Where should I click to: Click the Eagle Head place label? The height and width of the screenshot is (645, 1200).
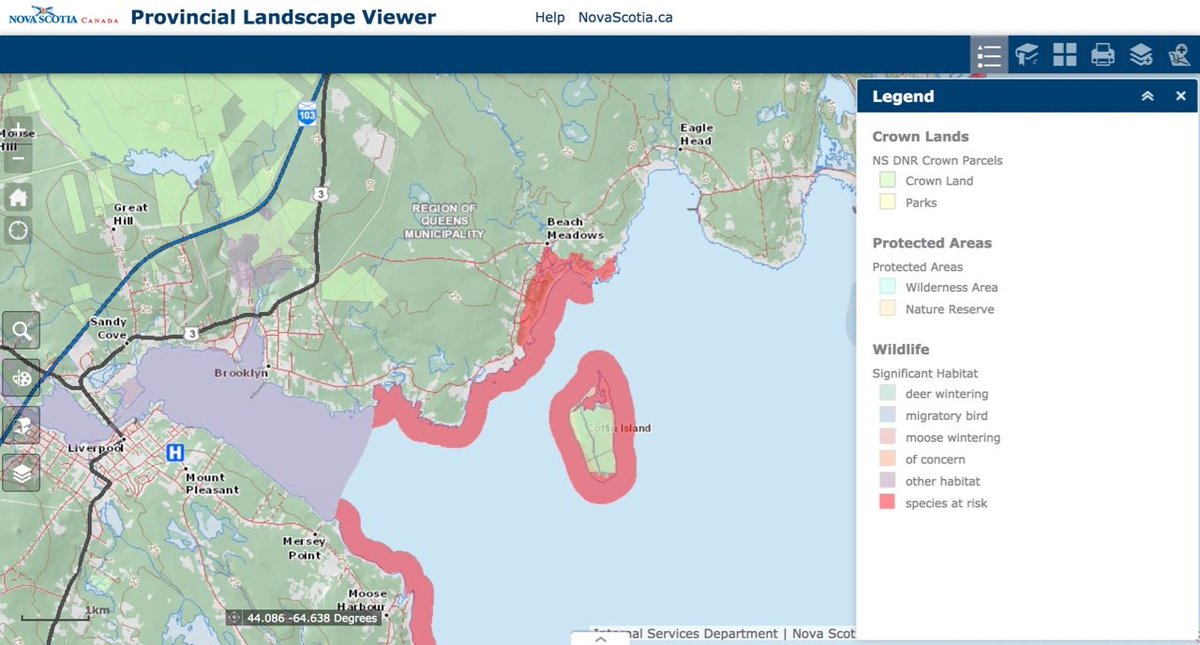[696, 134]
